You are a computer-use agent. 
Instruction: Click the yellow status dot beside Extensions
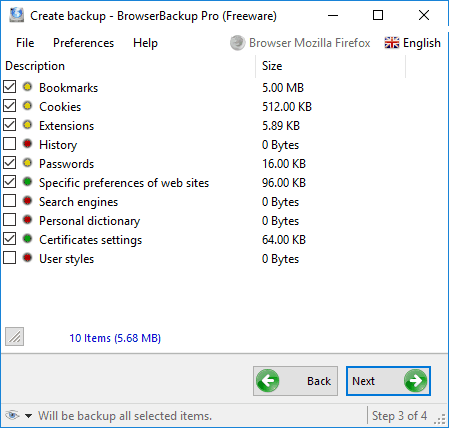(27, 125)
